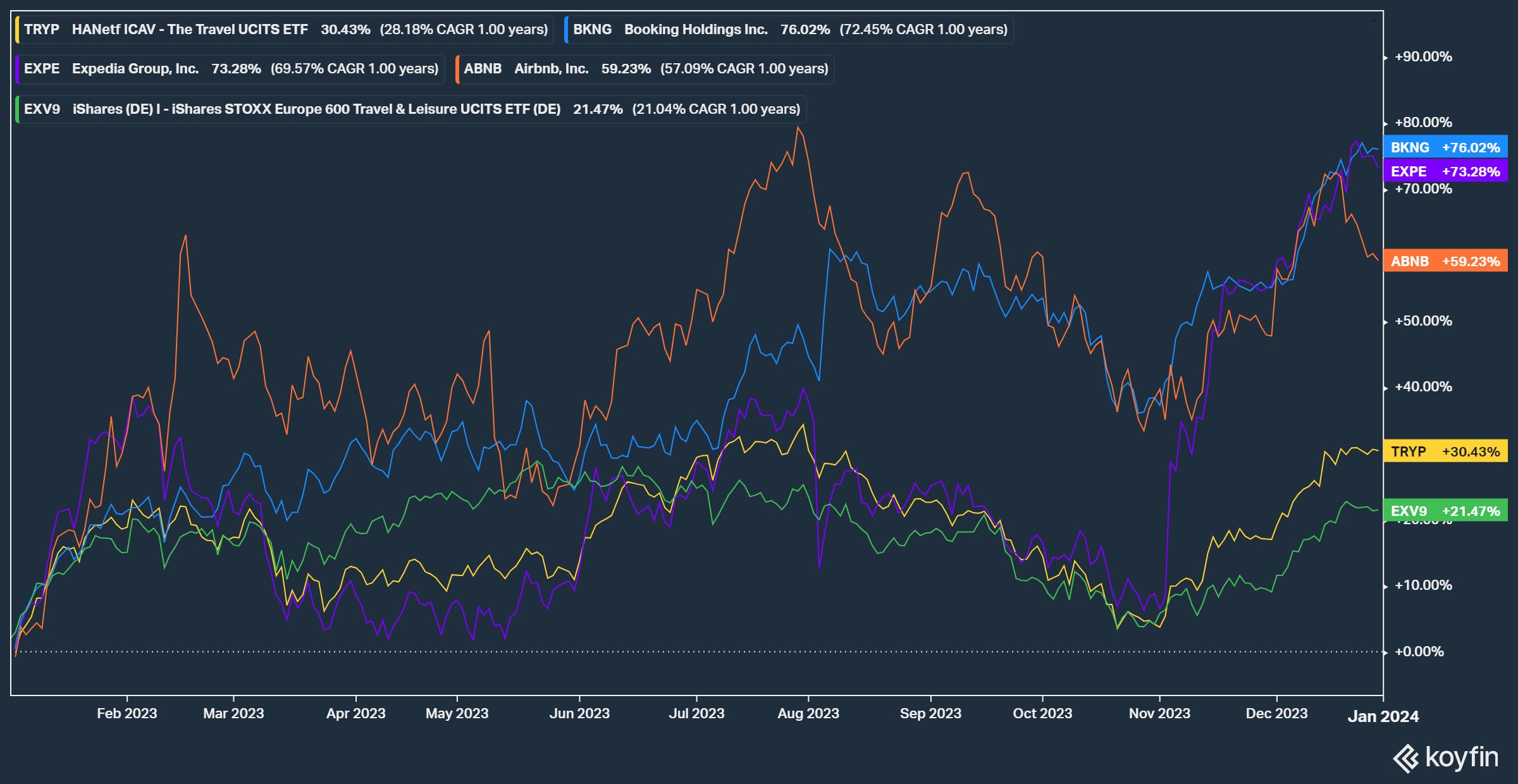Click the ABNB Airbnb legend entry
Screen dimensions: 1518x784
645,69
